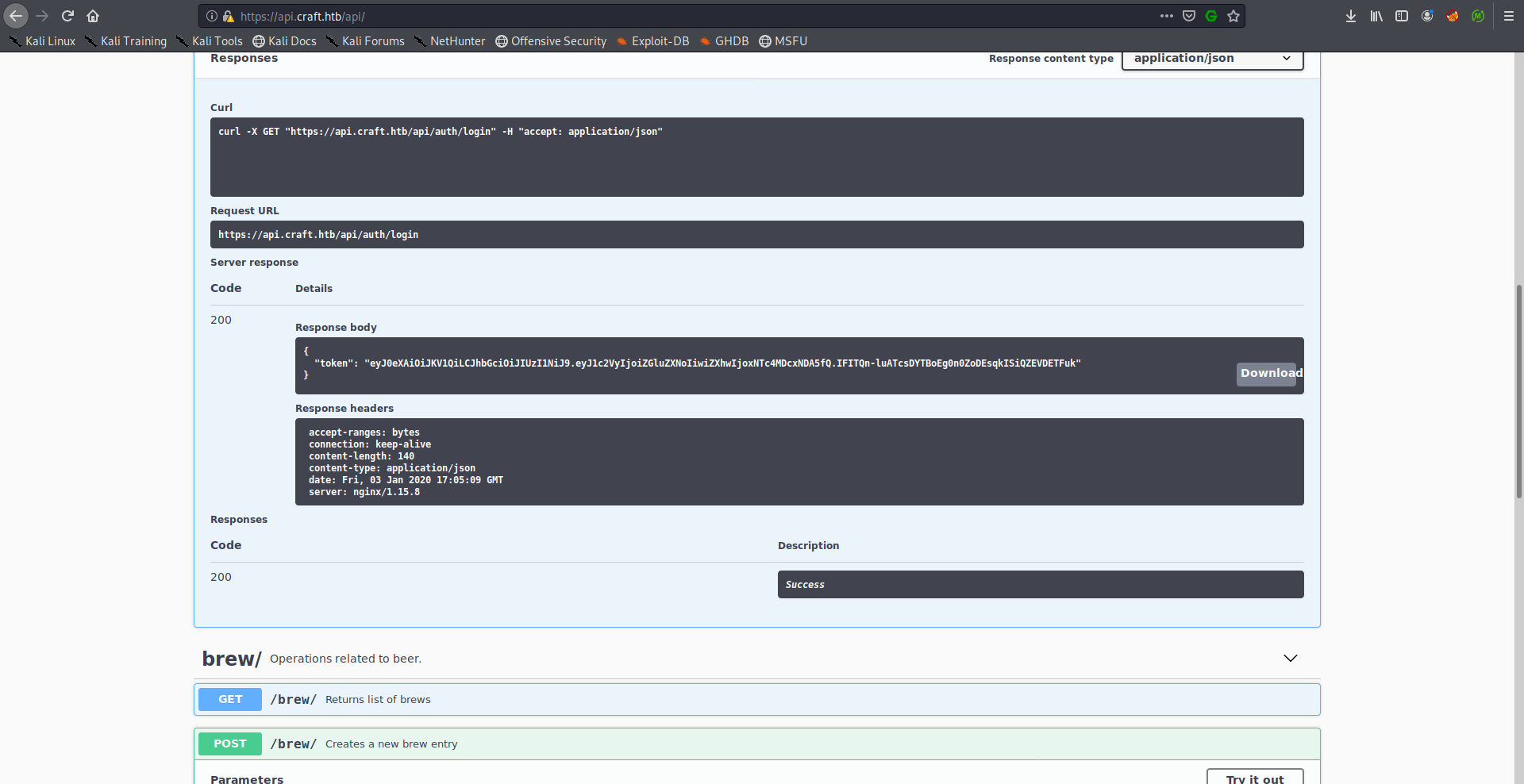
Task: Click the URL address bar field
Action: point(675,16)
